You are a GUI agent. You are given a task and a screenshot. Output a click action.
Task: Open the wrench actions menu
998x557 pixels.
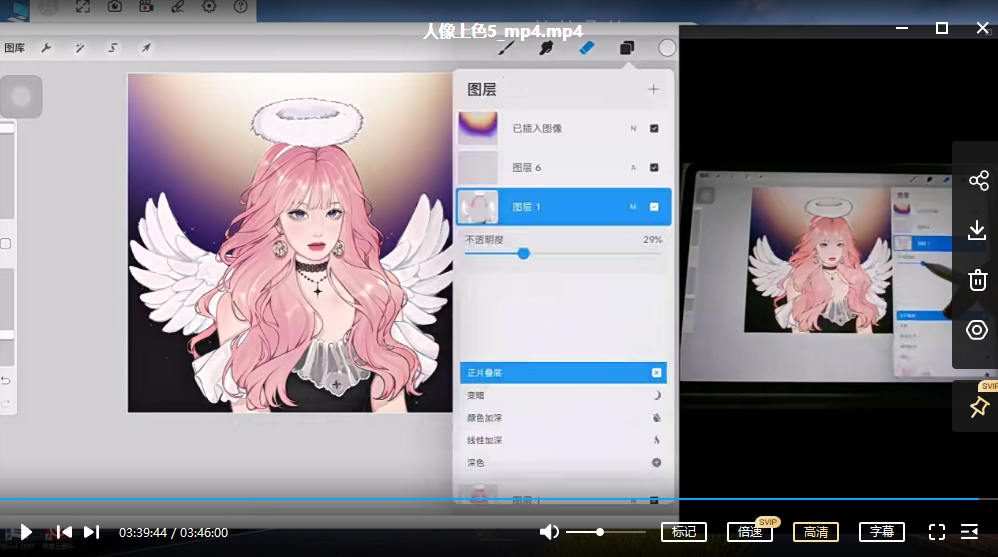pyautogui.click(x=46, y=48)
